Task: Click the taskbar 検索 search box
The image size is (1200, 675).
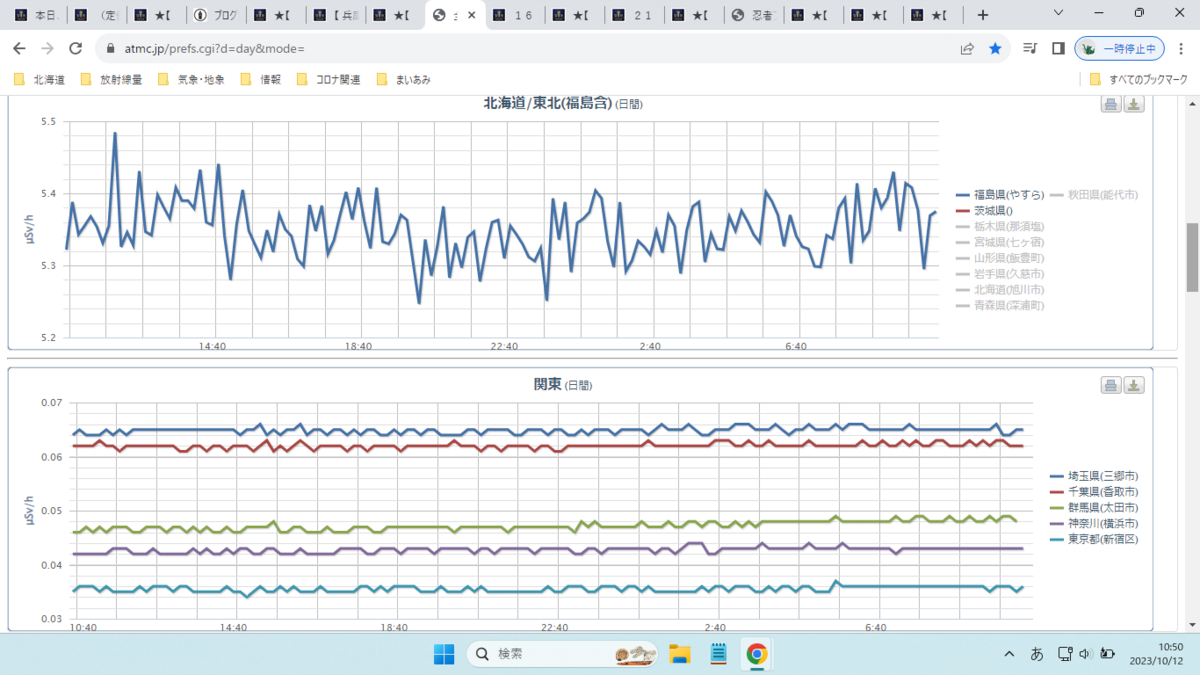Action: 562,654
